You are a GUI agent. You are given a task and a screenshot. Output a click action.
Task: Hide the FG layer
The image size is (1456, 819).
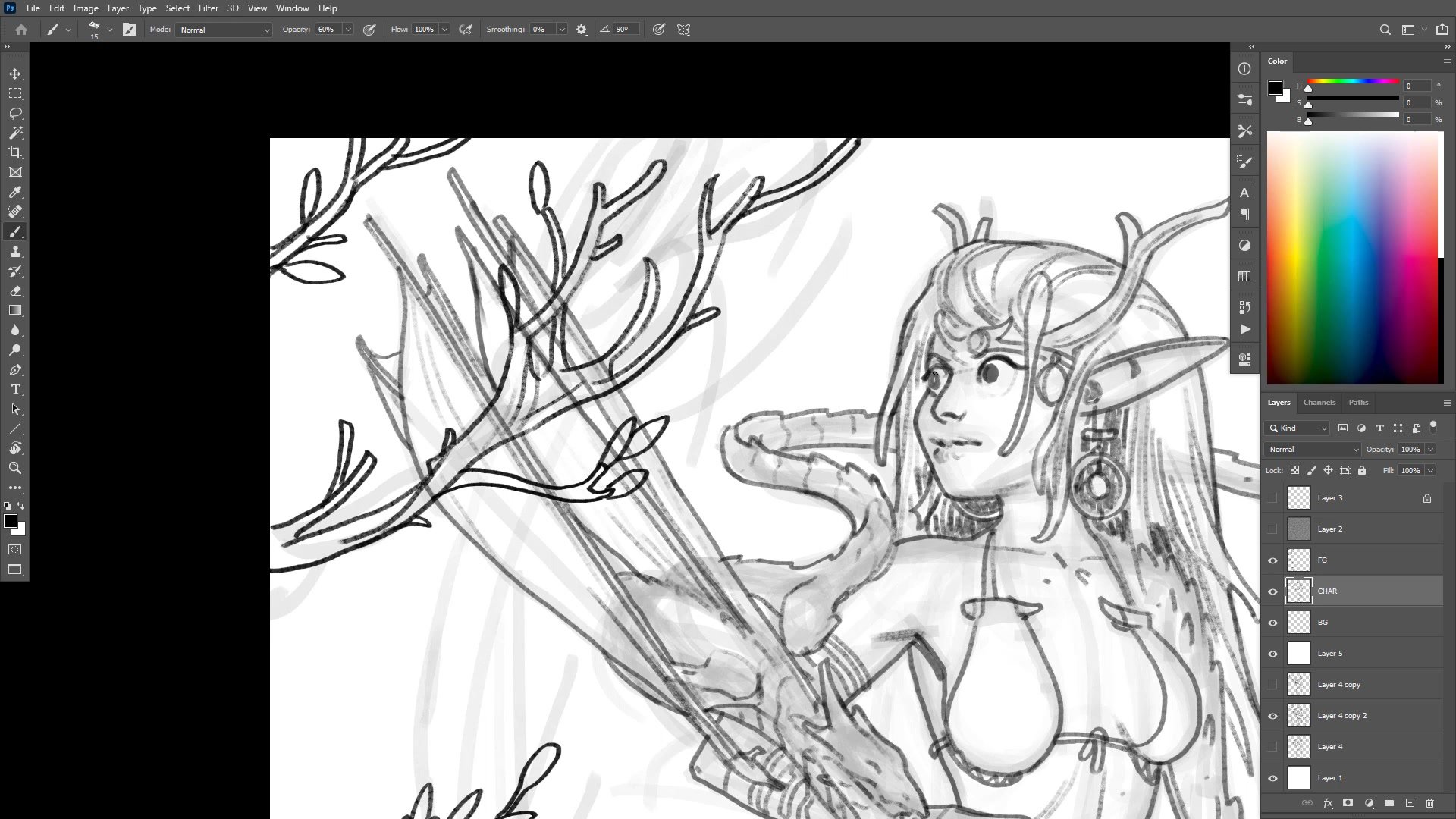pos(1272,560)
